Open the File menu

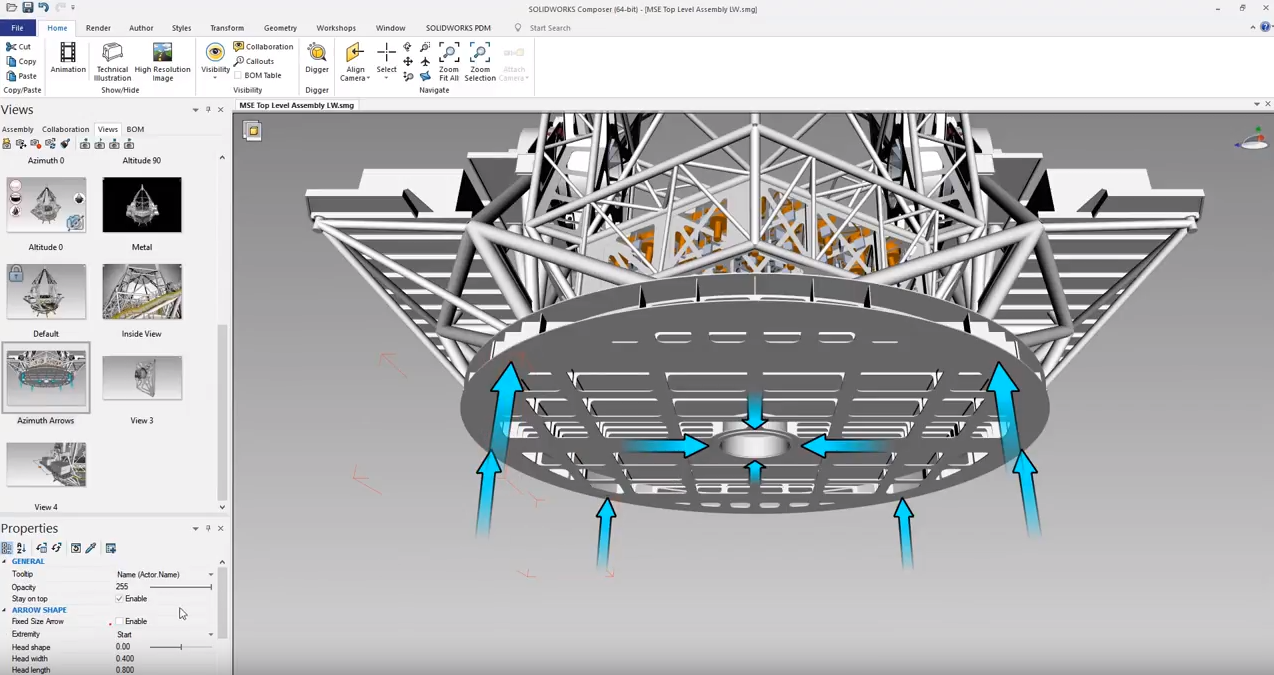(17, 28)
